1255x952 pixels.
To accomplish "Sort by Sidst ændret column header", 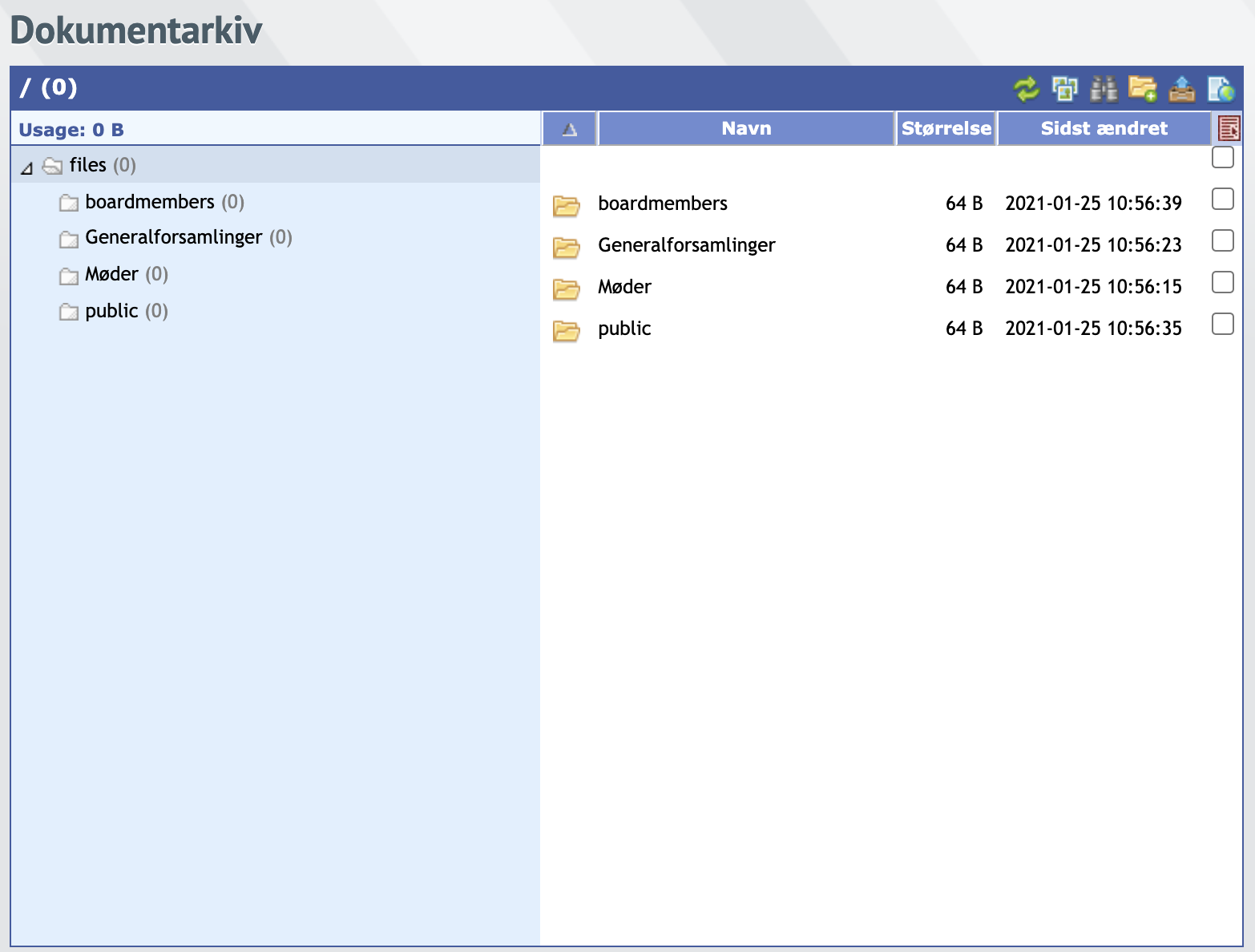I will 1104,129.
